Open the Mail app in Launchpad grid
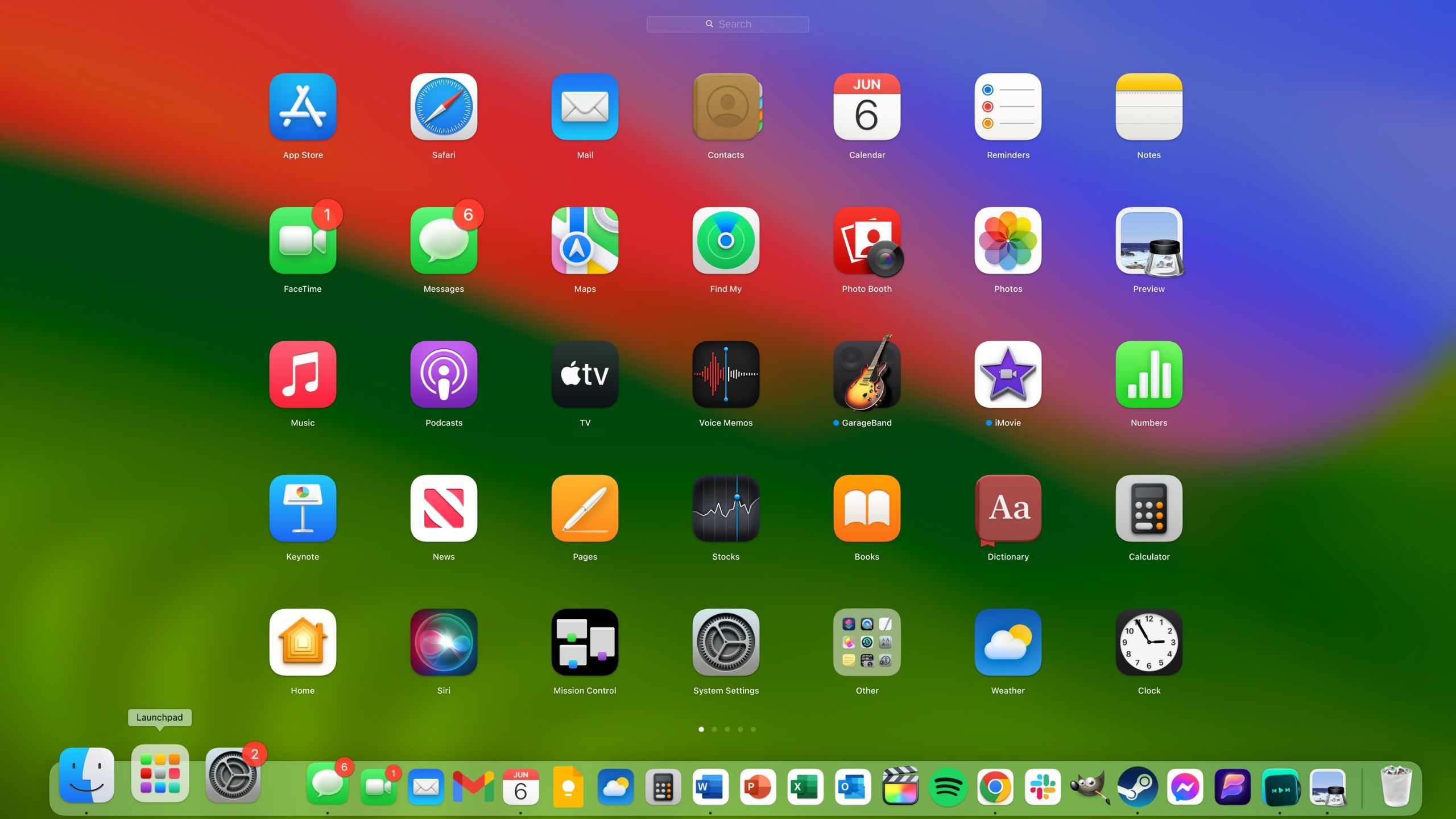 pyautogui.click(x=585, y=107)
